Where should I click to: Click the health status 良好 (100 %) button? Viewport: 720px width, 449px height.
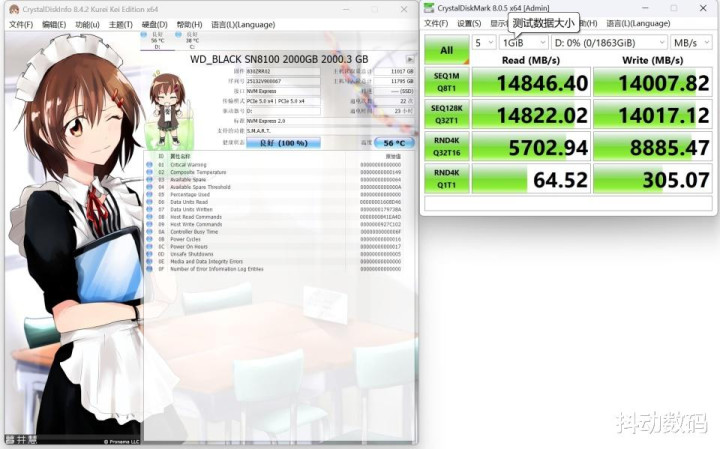[283, 143]
